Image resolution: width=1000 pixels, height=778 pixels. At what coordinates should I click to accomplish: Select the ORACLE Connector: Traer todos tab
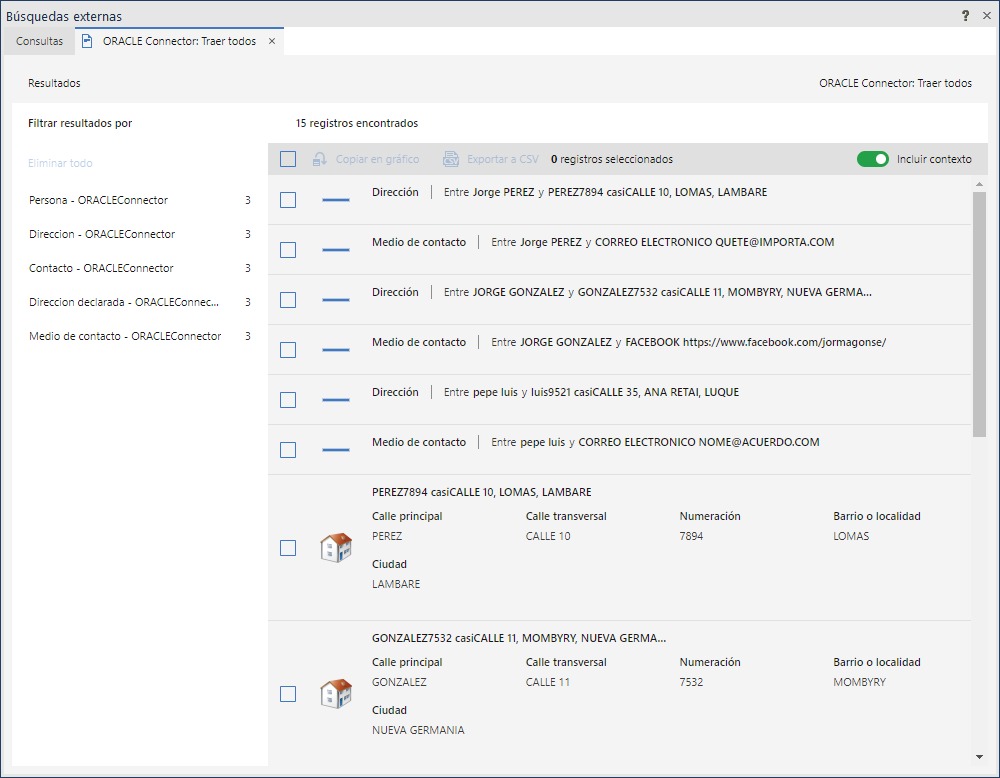(179, 42)
